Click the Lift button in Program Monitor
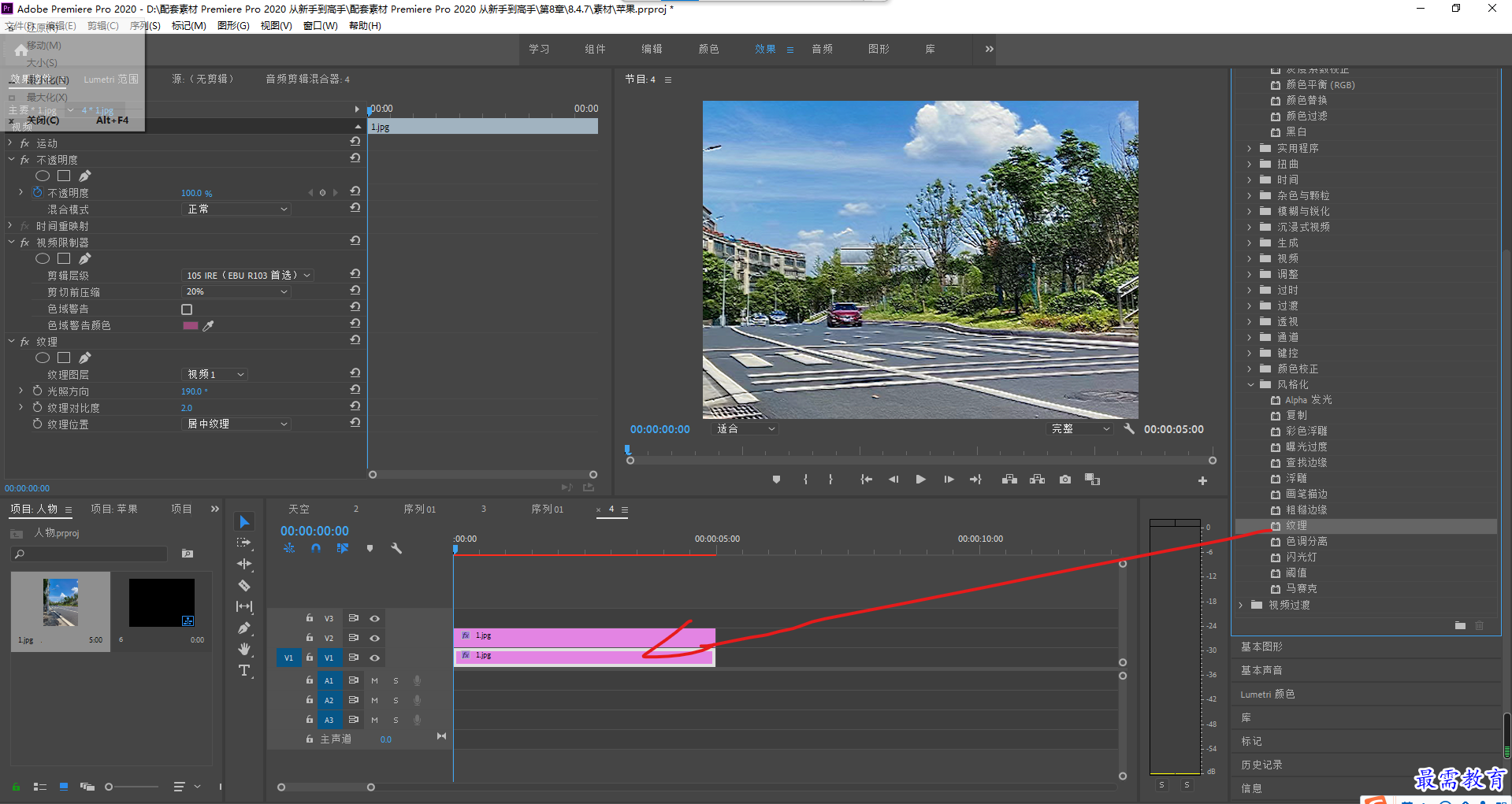This screenshot has height=804, width=1512. [1009, 480]
